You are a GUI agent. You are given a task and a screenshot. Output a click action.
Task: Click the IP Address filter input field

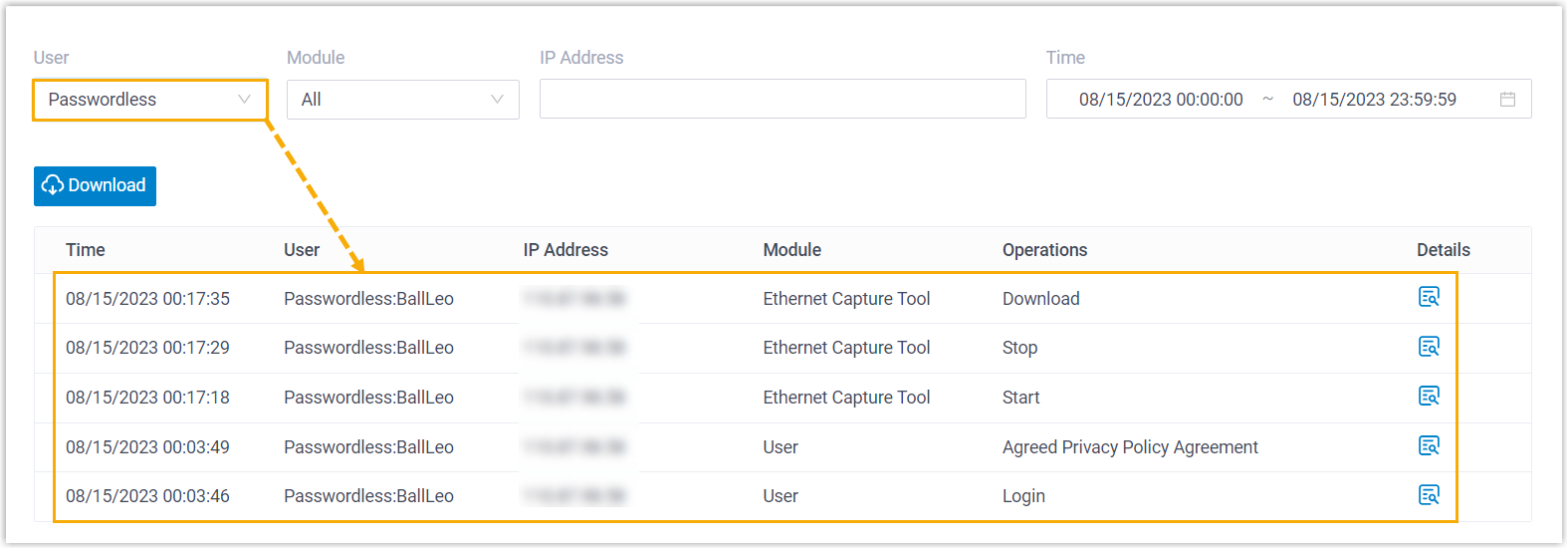[782, 100]
